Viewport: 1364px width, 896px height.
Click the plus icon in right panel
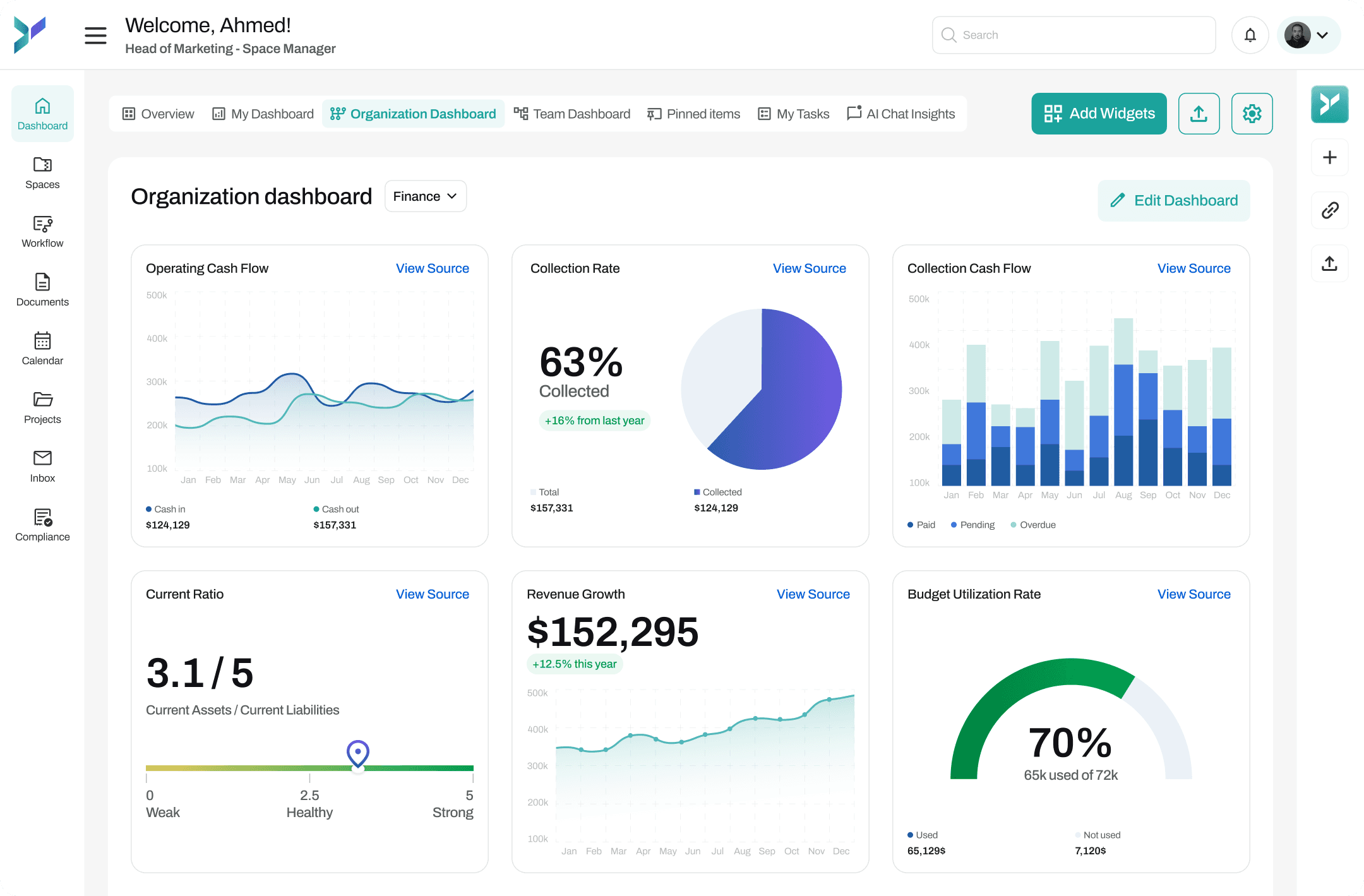(x=1329, y=157)
